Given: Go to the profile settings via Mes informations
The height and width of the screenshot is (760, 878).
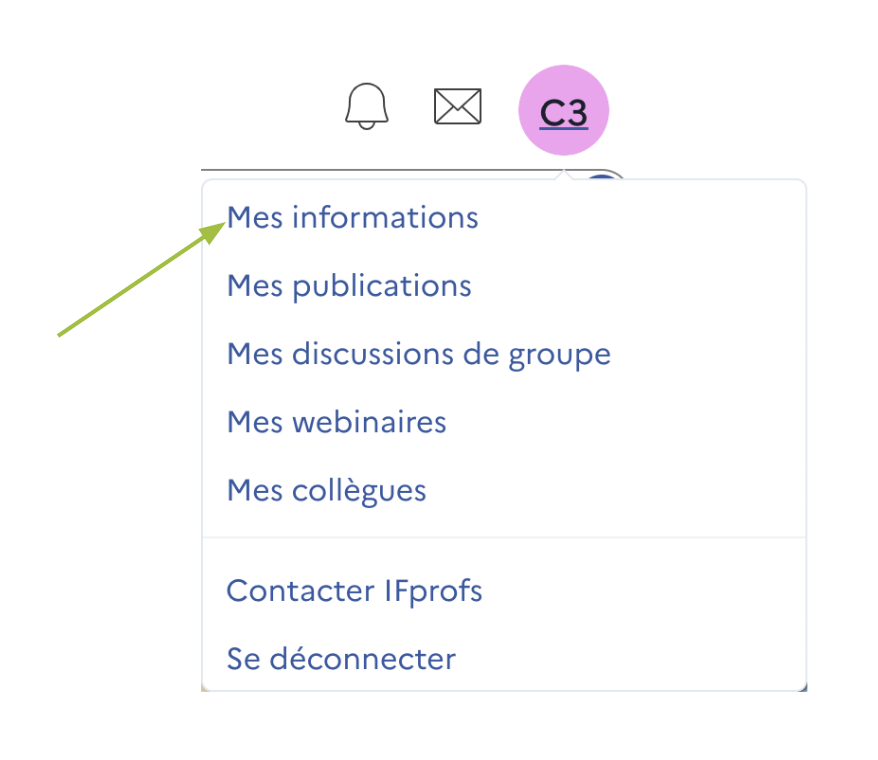Looking at the screenshot, I should pos(352,217).
